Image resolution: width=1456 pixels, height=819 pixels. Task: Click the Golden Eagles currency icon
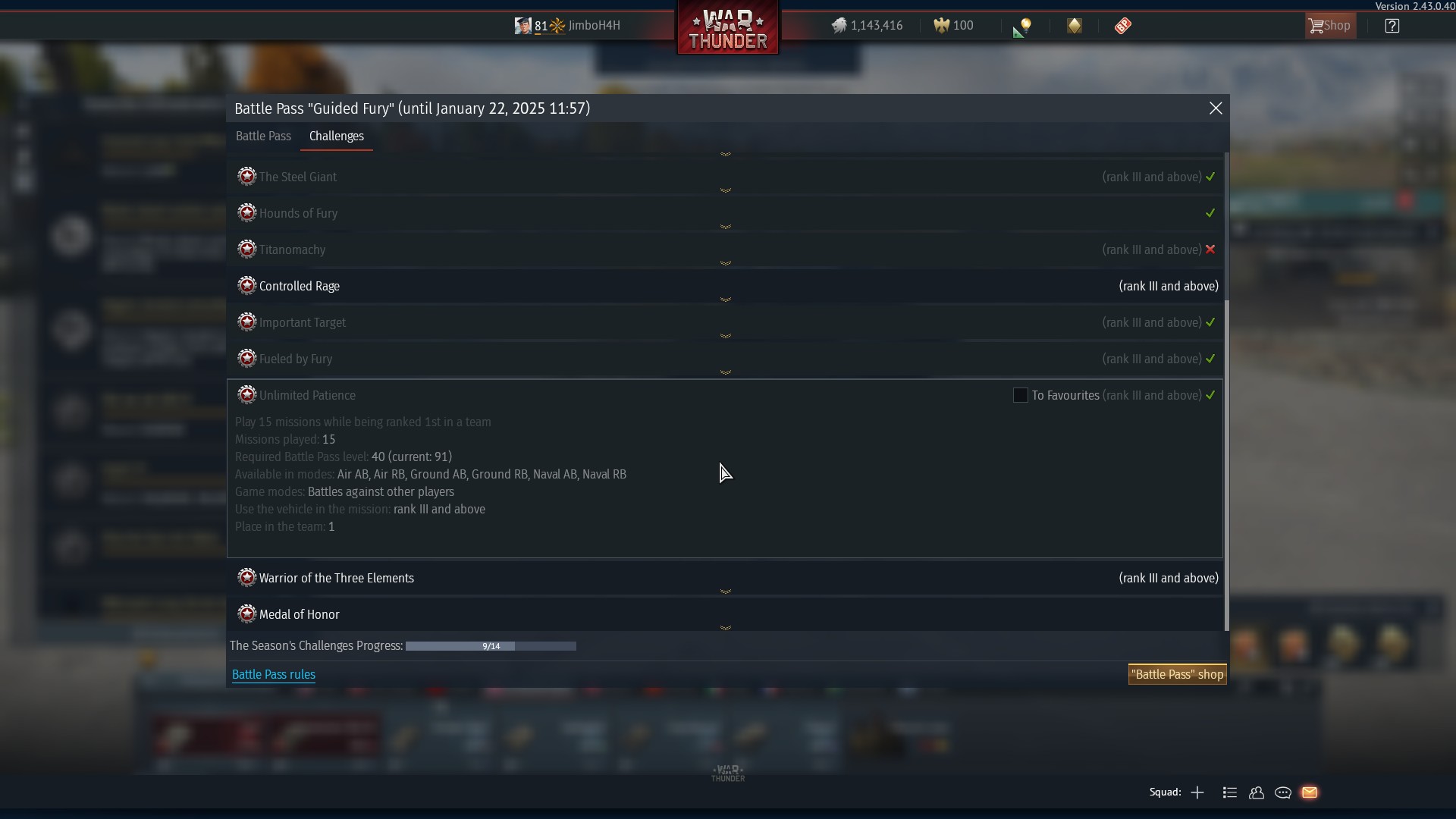(x=942, y=26)
